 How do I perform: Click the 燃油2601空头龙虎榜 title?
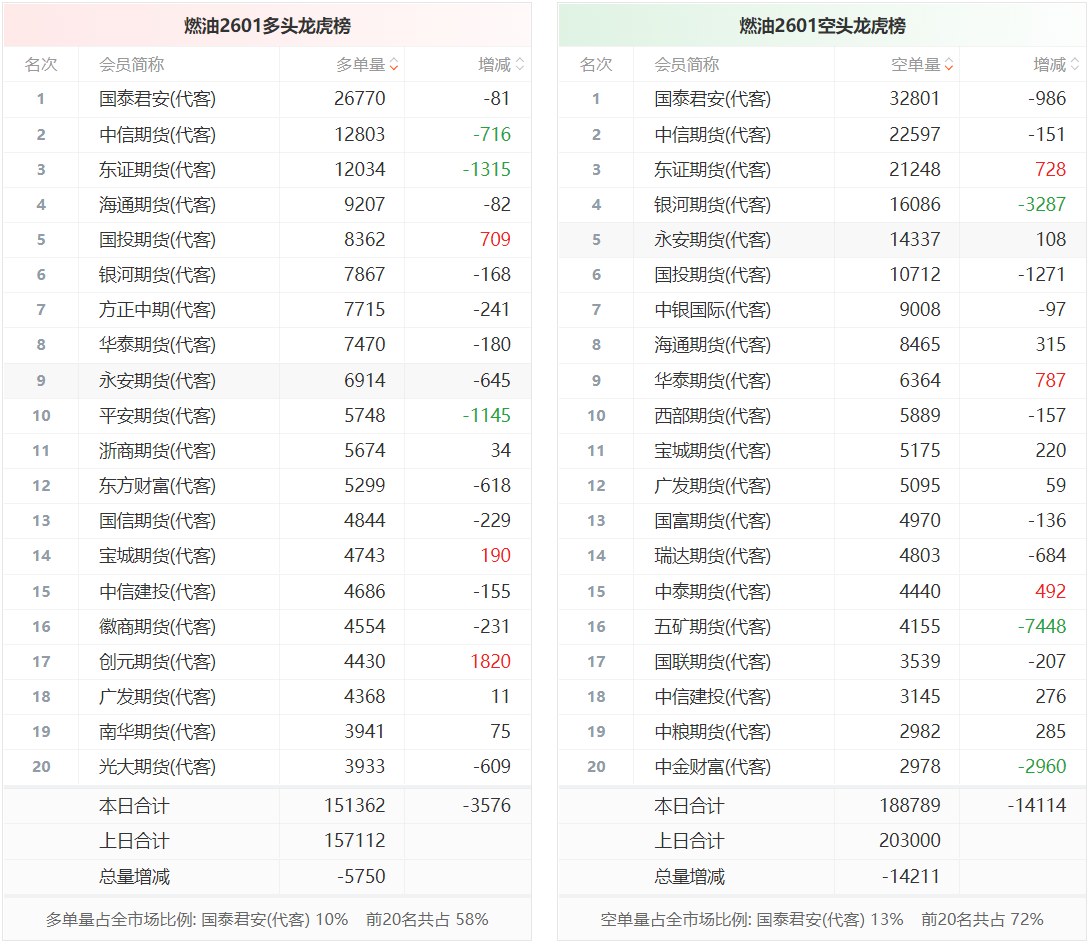coord(822,26)
